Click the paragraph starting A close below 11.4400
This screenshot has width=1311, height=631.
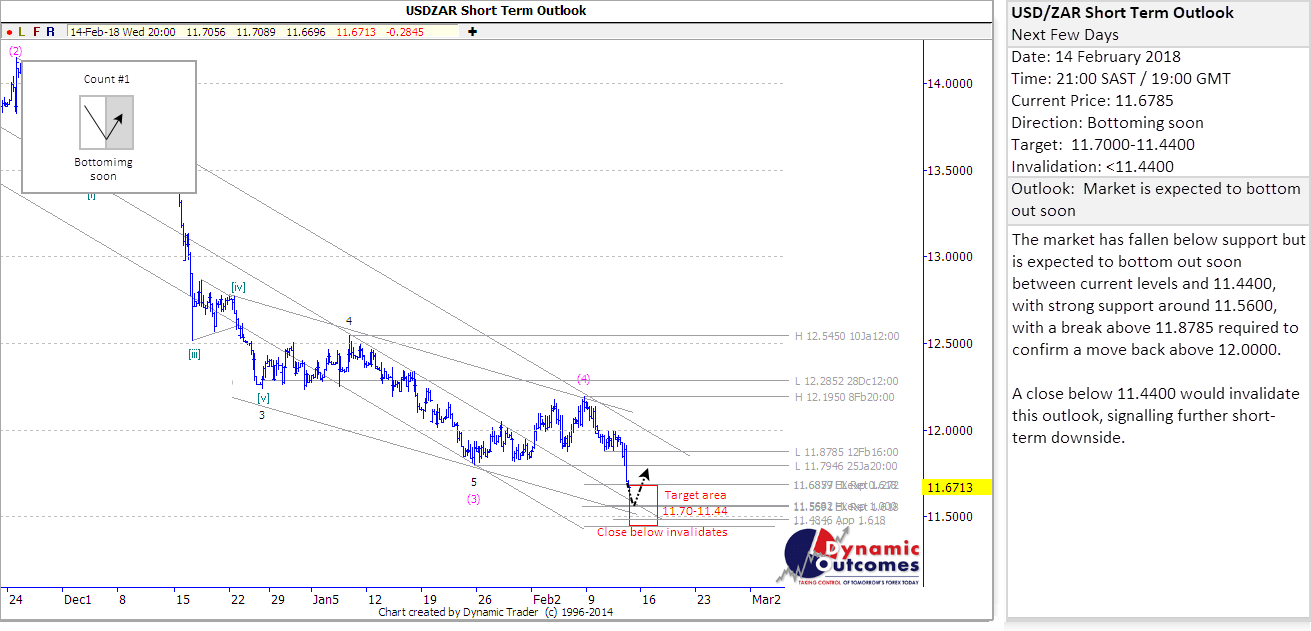click(1155, 415)
